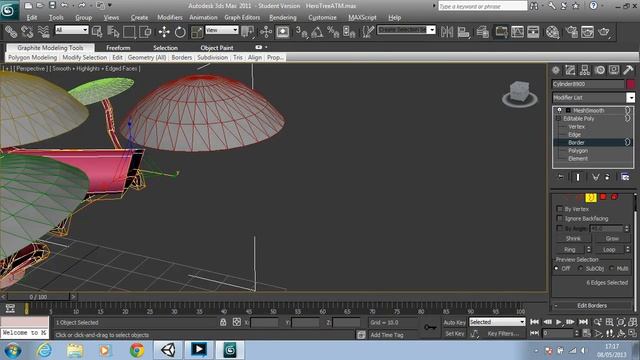Viewport: 640px width, 360px height.
Task: Enable the Ignore Backfacing checkbox
Action: pos(560,218)
